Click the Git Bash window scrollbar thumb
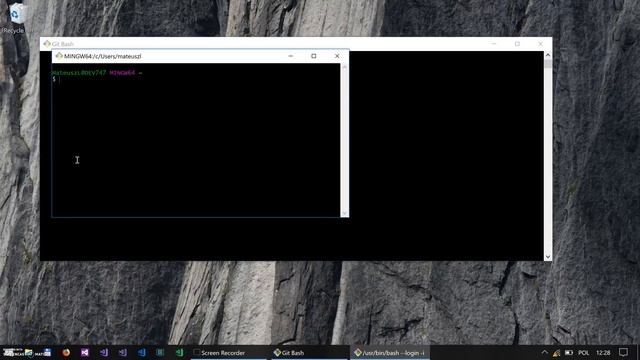Screen dimensions: 640x360 (x=548, y=63)
